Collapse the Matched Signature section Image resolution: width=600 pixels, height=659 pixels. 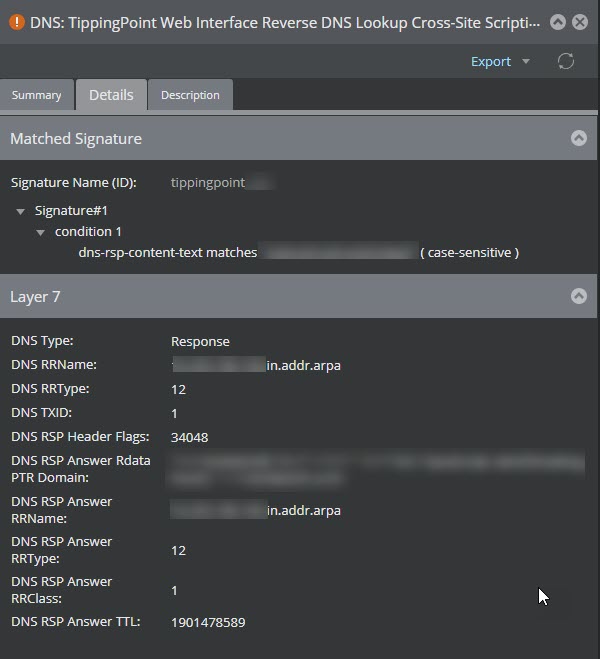click(x=579, y=138)
